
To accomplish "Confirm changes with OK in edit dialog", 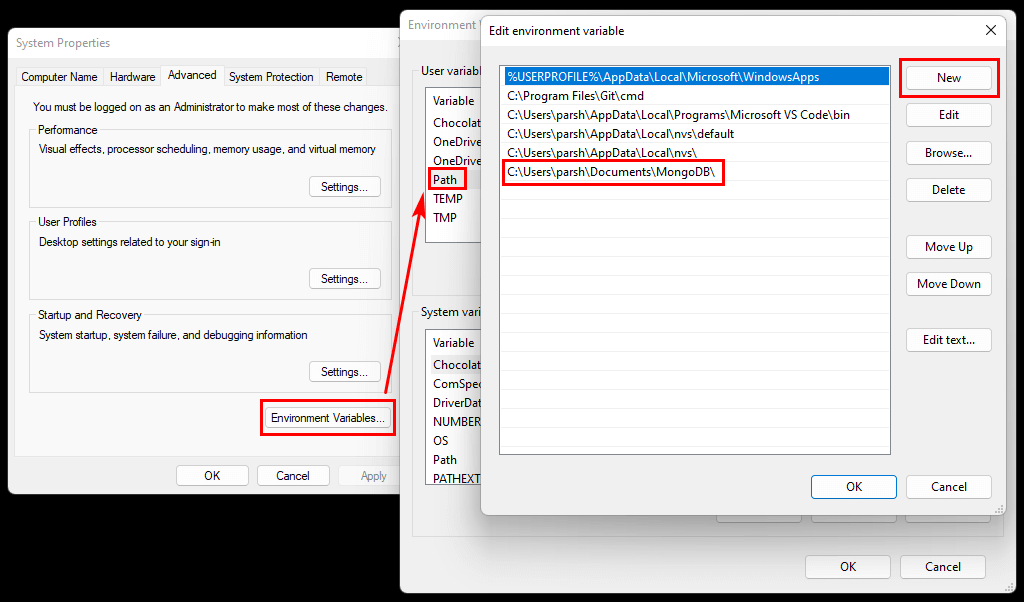I will (853, 487).
